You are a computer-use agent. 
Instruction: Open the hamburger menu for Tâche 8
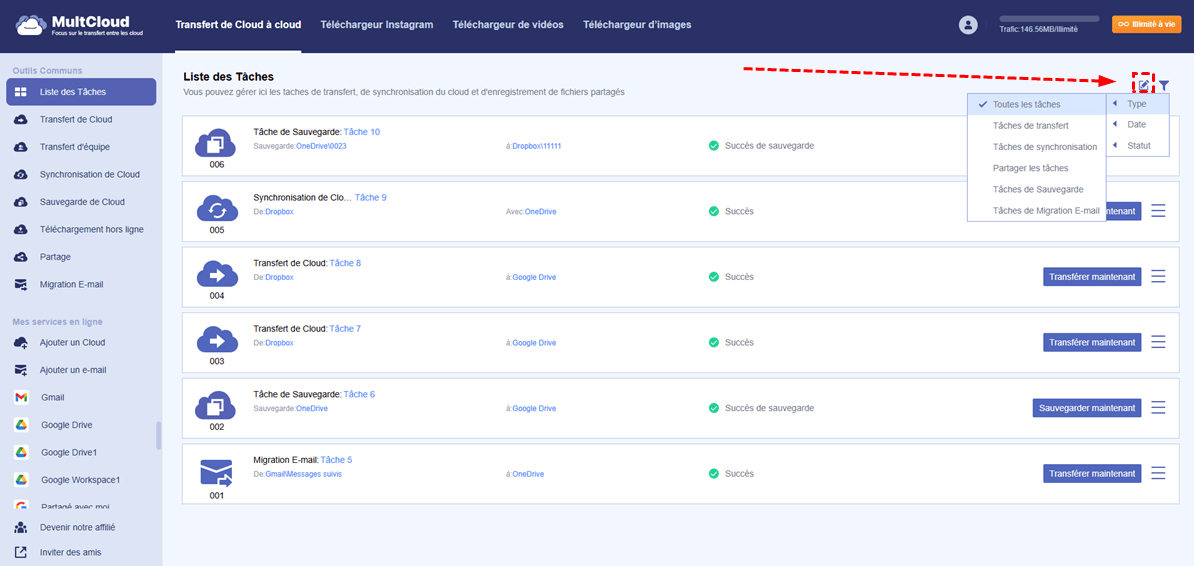[x=1159, y=277]
